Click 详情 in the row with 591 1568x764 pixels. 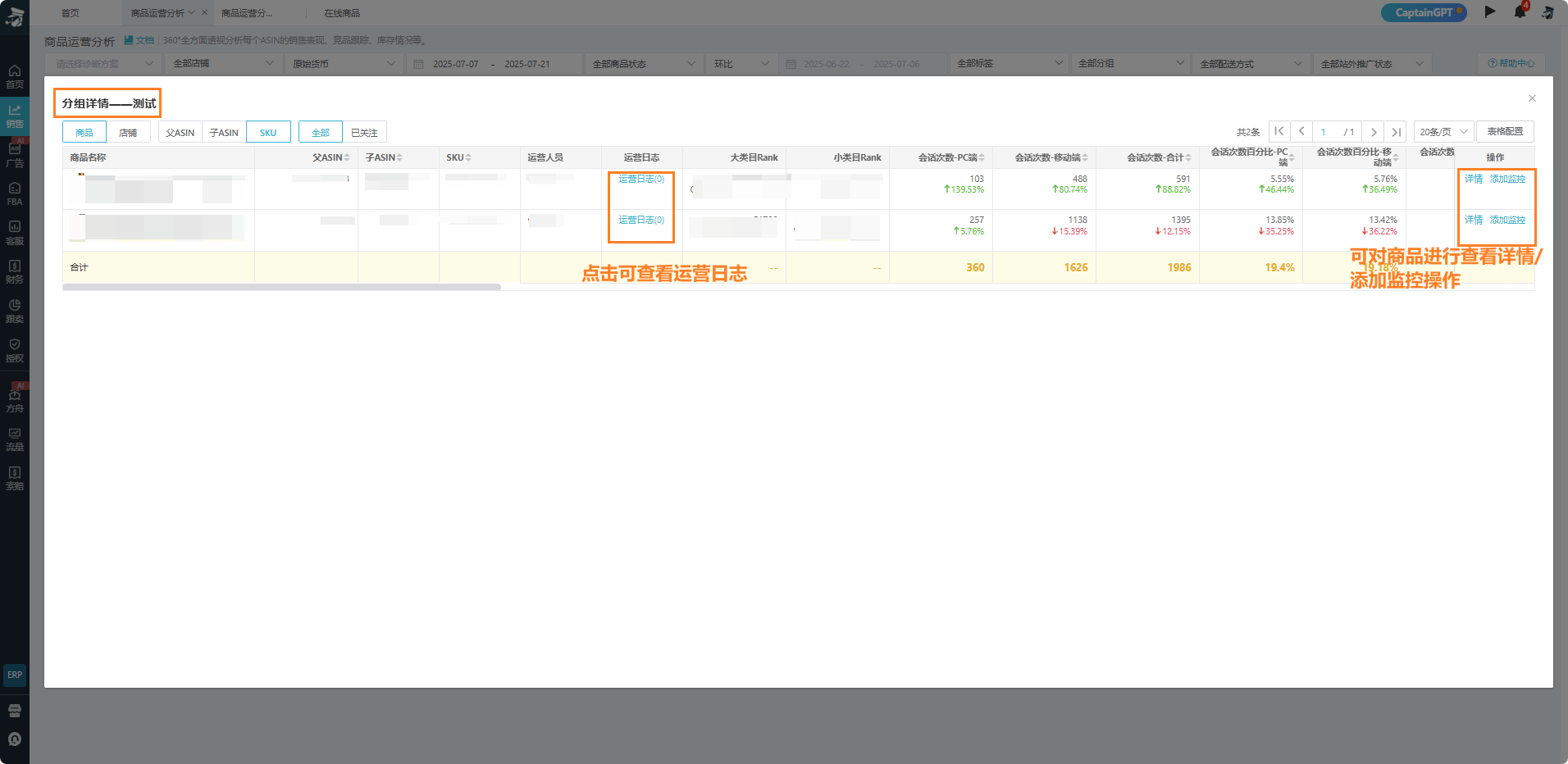coord(1474,179)
